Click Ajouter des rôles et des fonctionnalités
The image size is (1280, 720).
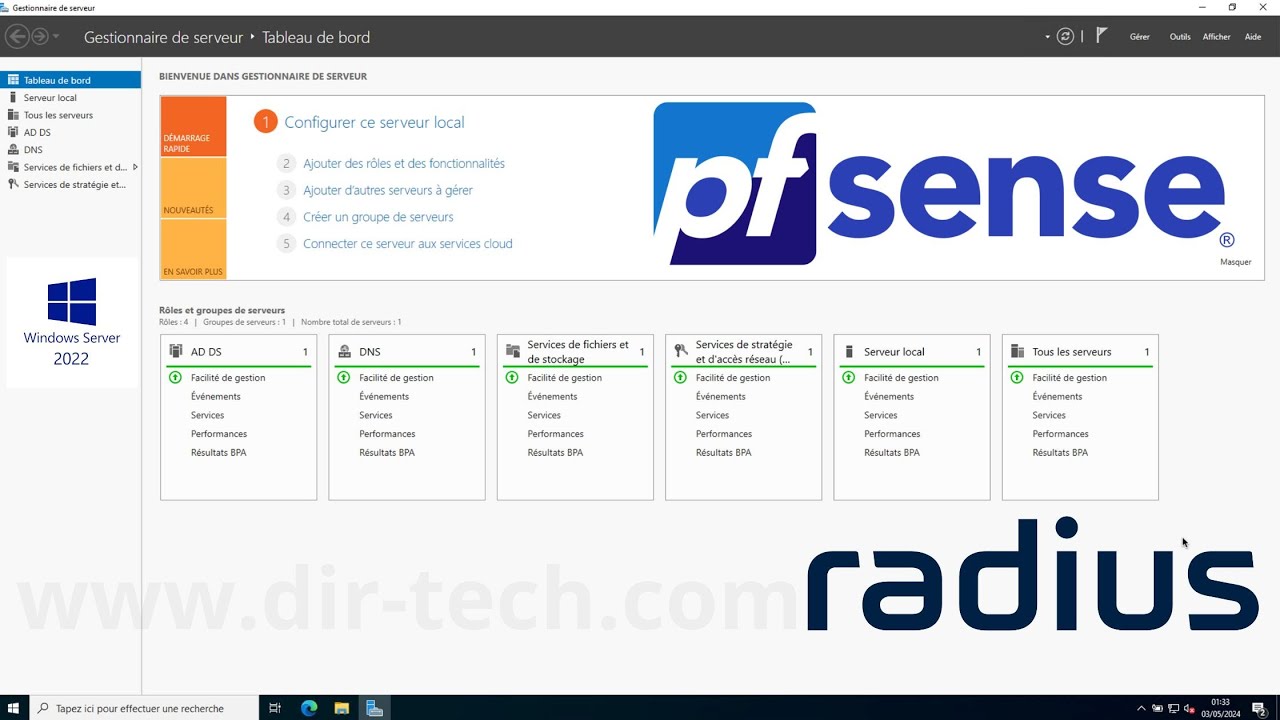[x=404, y=163]
